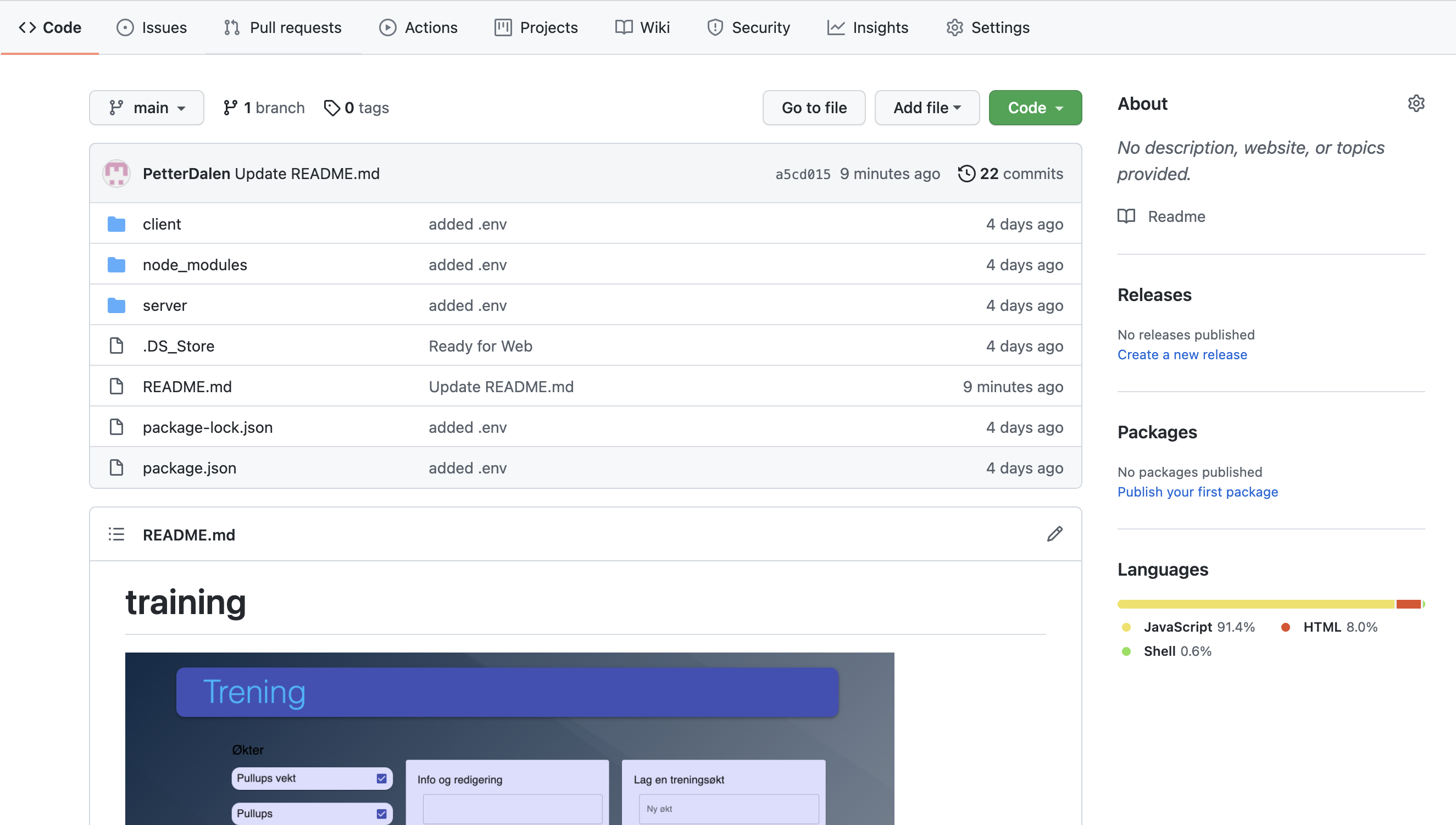This screenshot has height=825, width=1456.
Task: Click the gear icon beside About
Action: click(x=1416, y=103)
